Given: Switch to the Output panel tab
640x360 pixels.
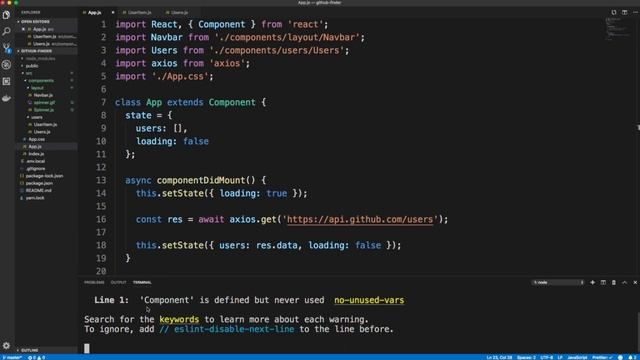Looking at the screenshot, I should coord(118,282).
